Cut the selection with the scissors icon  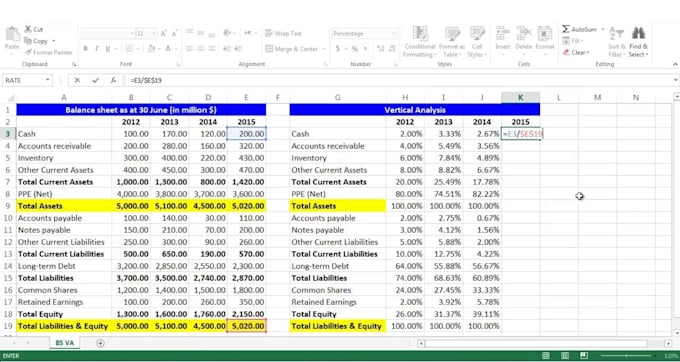28,29
